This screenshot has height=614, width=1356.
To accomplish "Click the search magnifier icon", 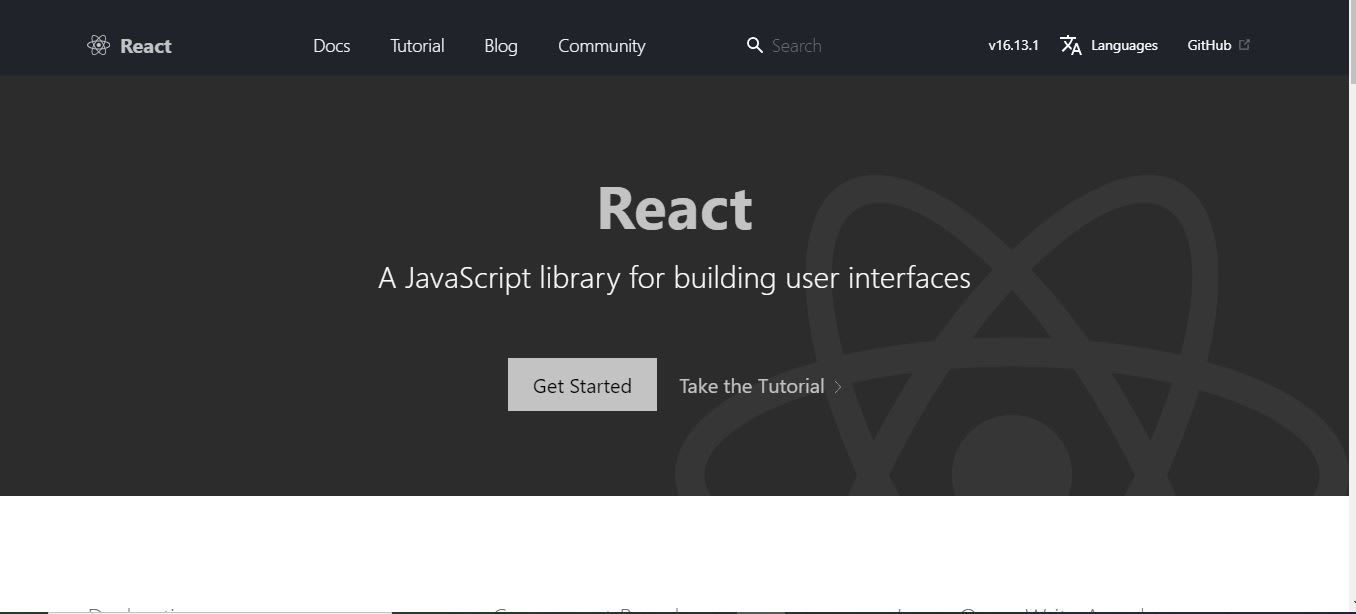I will [755, 45].
